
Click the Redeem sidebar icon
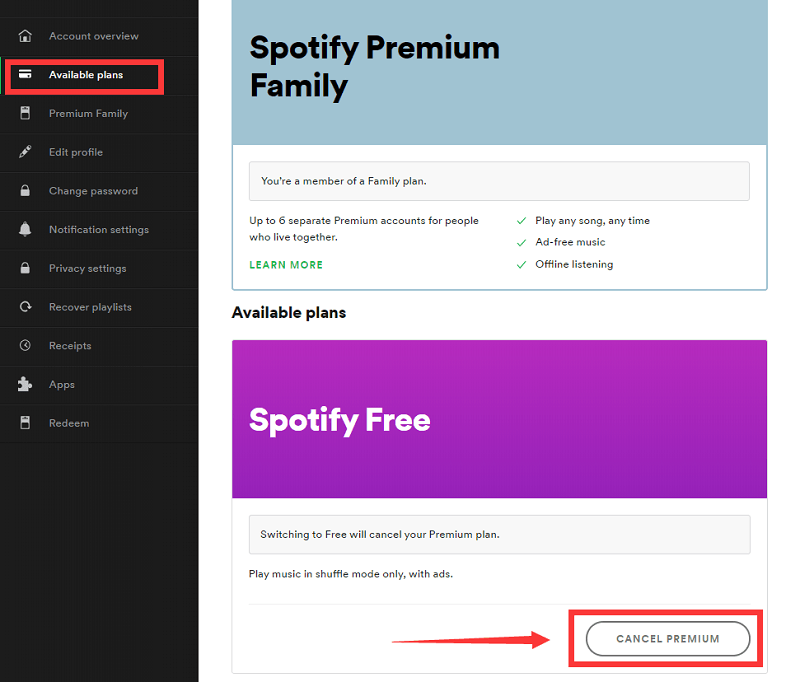[x=26, y=423]
